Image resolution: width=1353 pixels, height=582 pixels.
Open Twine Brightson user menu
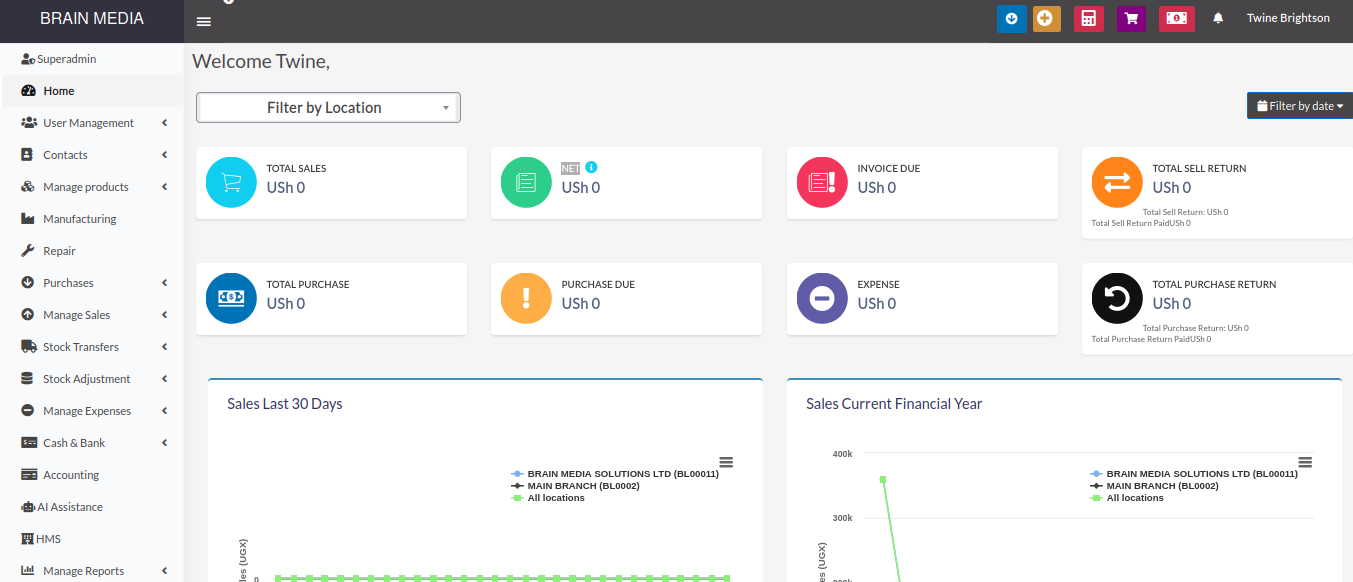(1288, 18)
